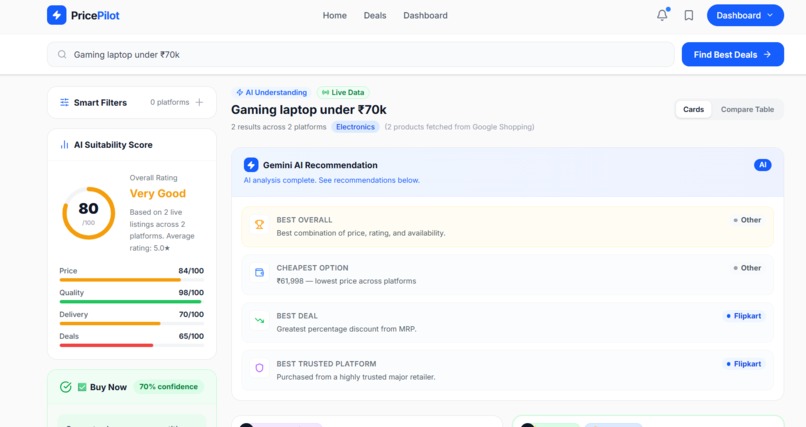Image resolution: width=806 pixels, height=427 pixels.
Task: Open Home in the top navigation
Action: (335, 15)
